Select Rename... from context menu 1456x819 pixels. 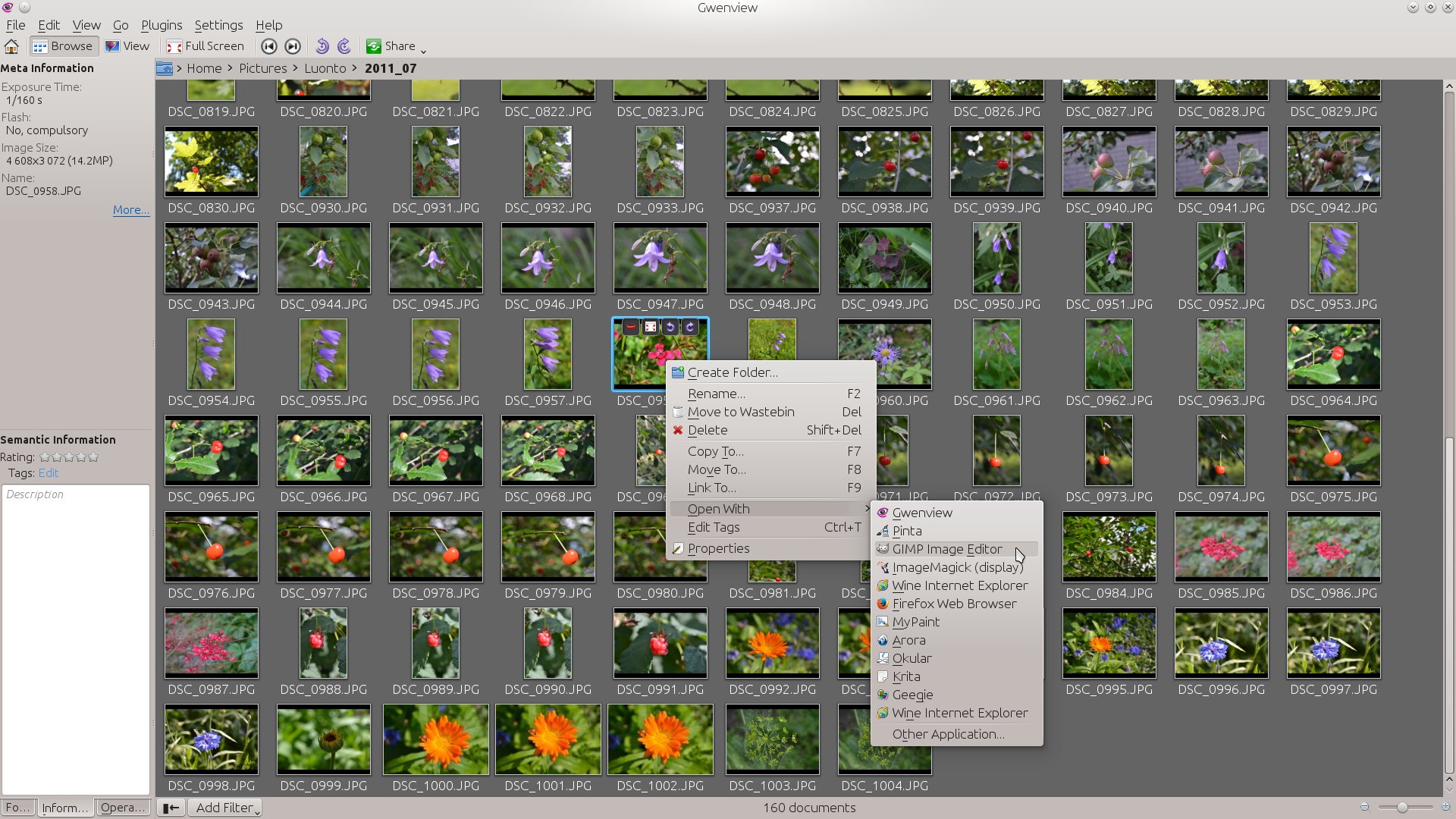[771, 394]
